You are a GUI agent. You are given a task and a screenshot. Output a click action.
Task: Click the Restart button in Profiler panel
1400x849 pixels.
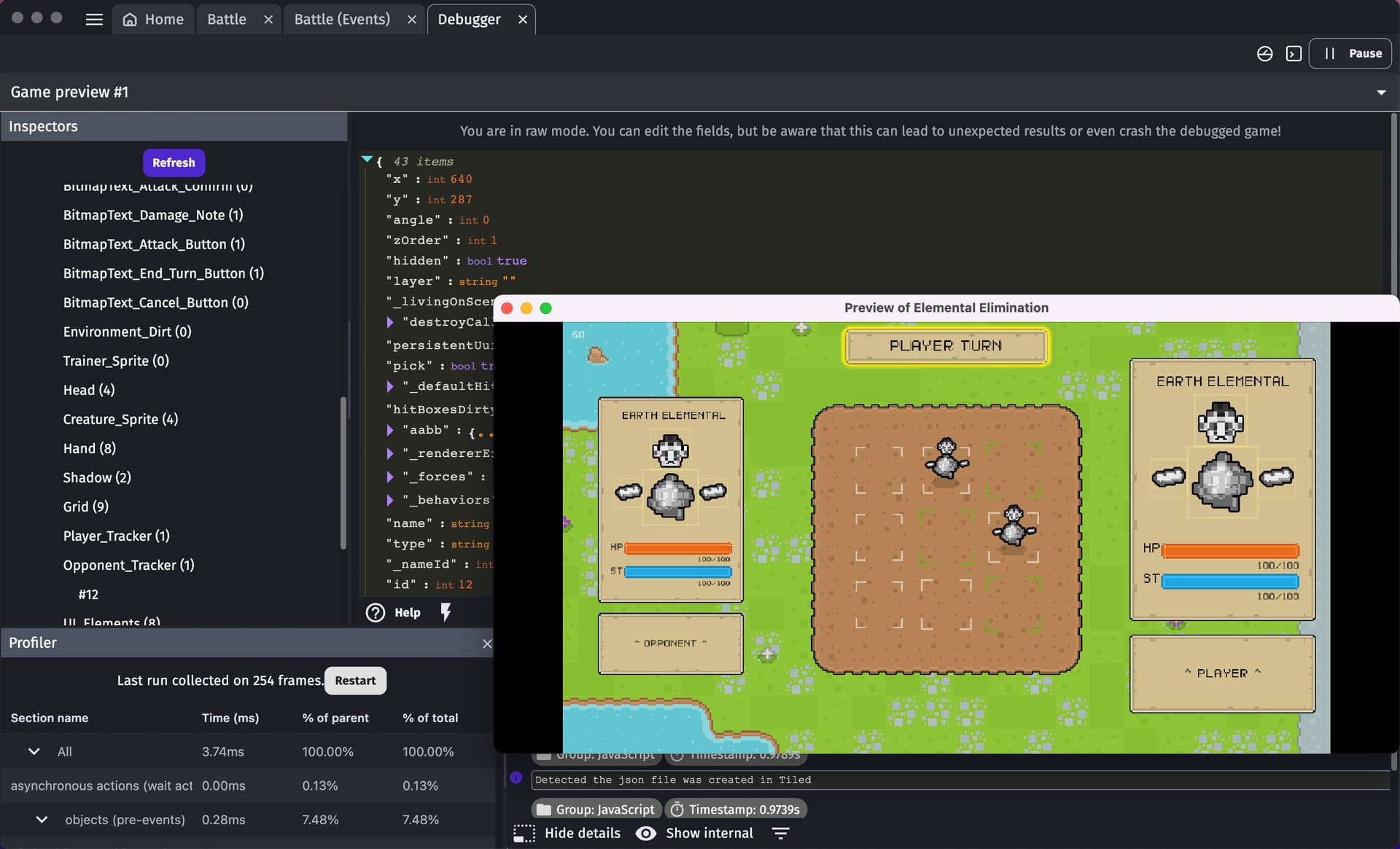[x=355, y=680]
